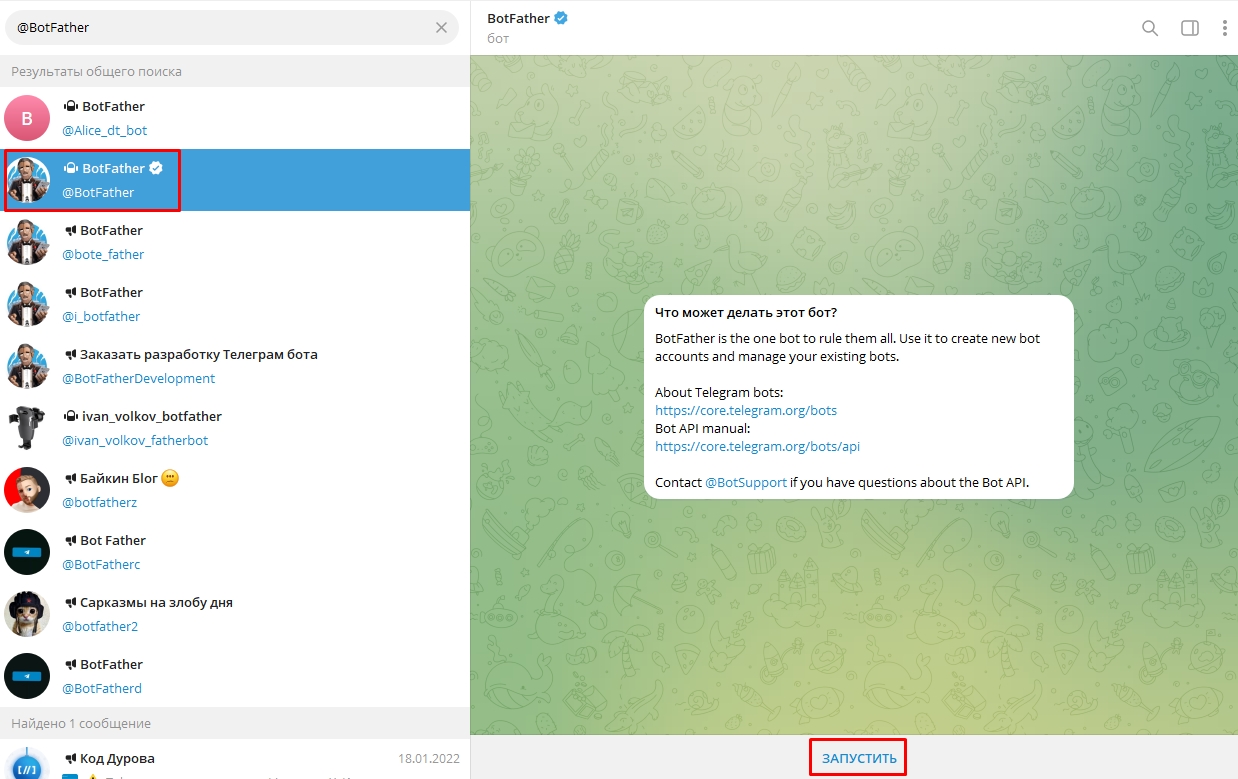Open search in chat magnifier icon
1238x779 pixels.
(1150, 28)
